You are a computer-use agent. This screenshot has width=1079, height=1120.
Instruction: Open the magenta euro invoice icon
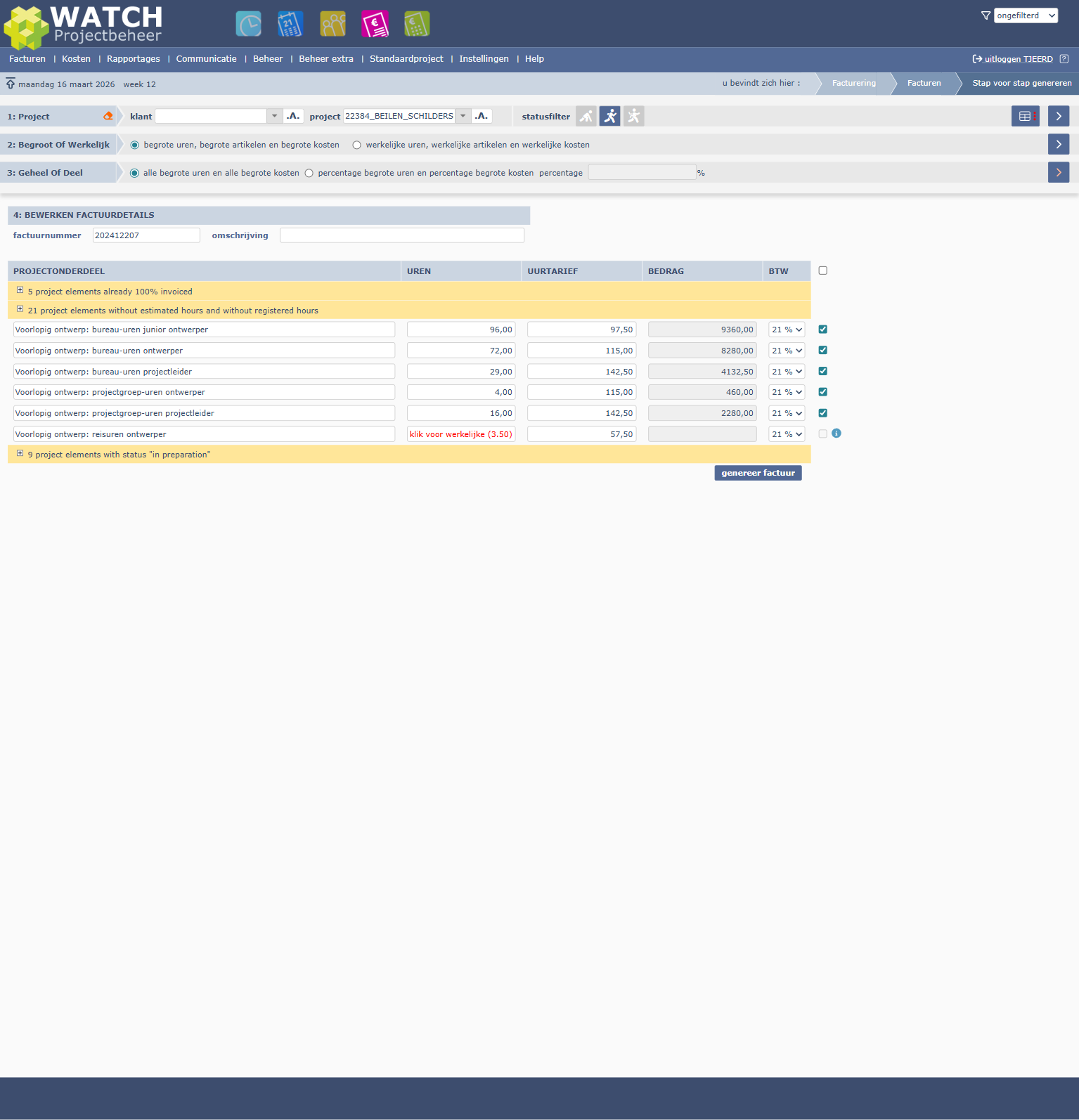[x=375, y=24]
